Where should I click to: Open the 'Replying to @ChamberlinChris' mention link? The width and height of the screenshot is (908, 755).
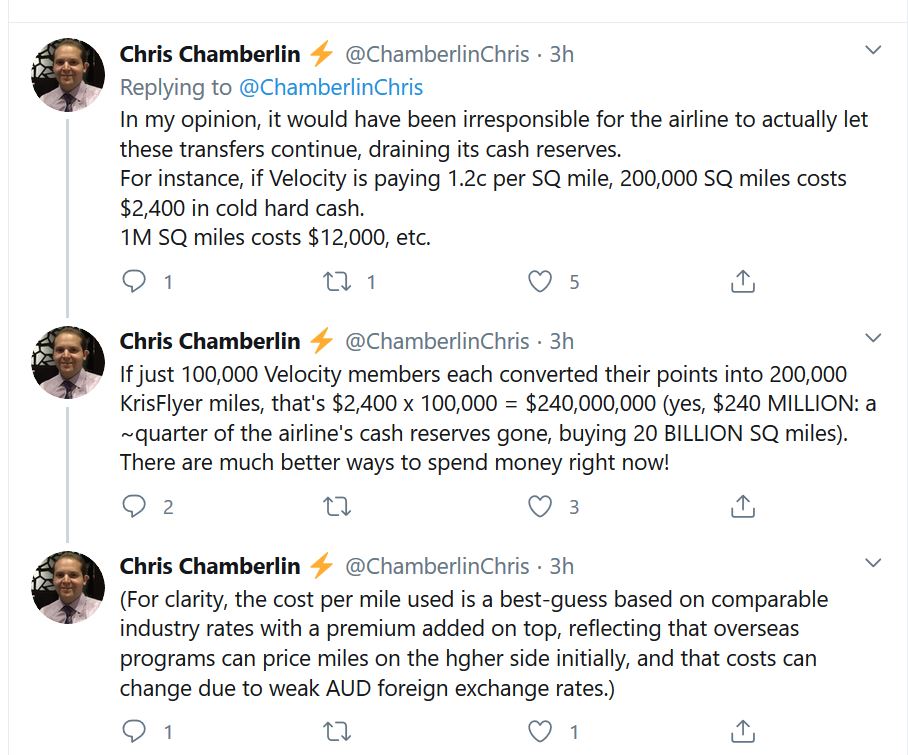coord(341,87)
